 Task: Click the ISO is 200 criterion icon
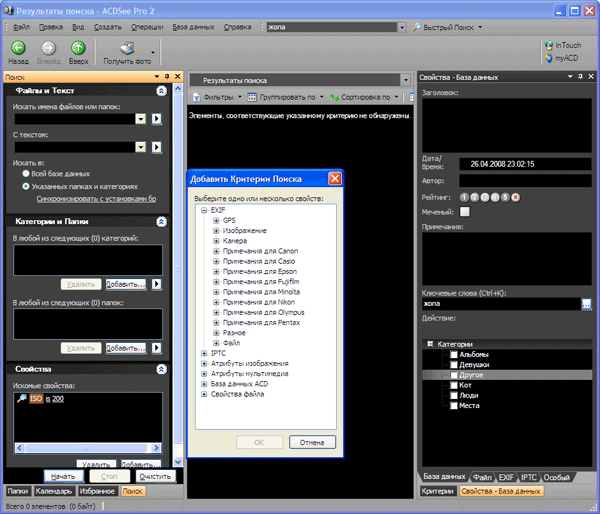[x=22, y=398]
